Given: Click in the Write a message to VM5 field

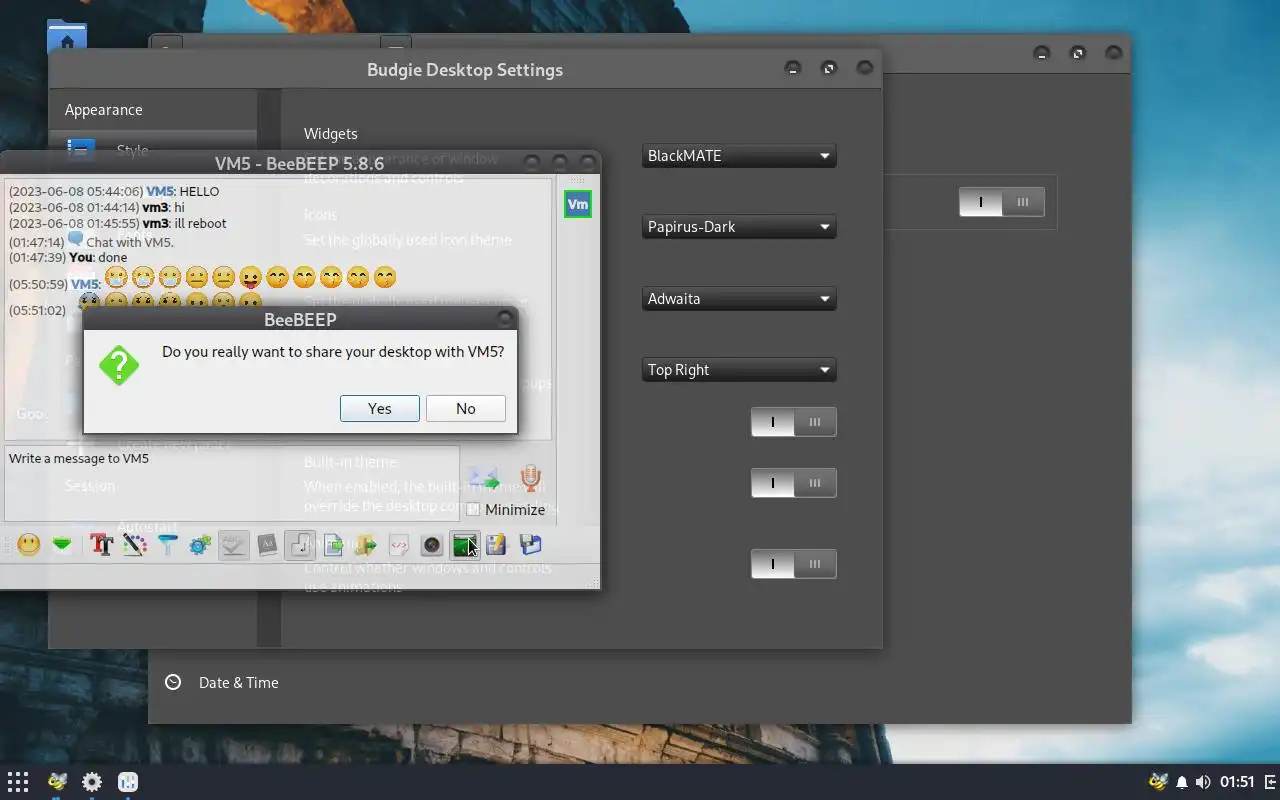Looking at the screenshot, I should point(232,484).
